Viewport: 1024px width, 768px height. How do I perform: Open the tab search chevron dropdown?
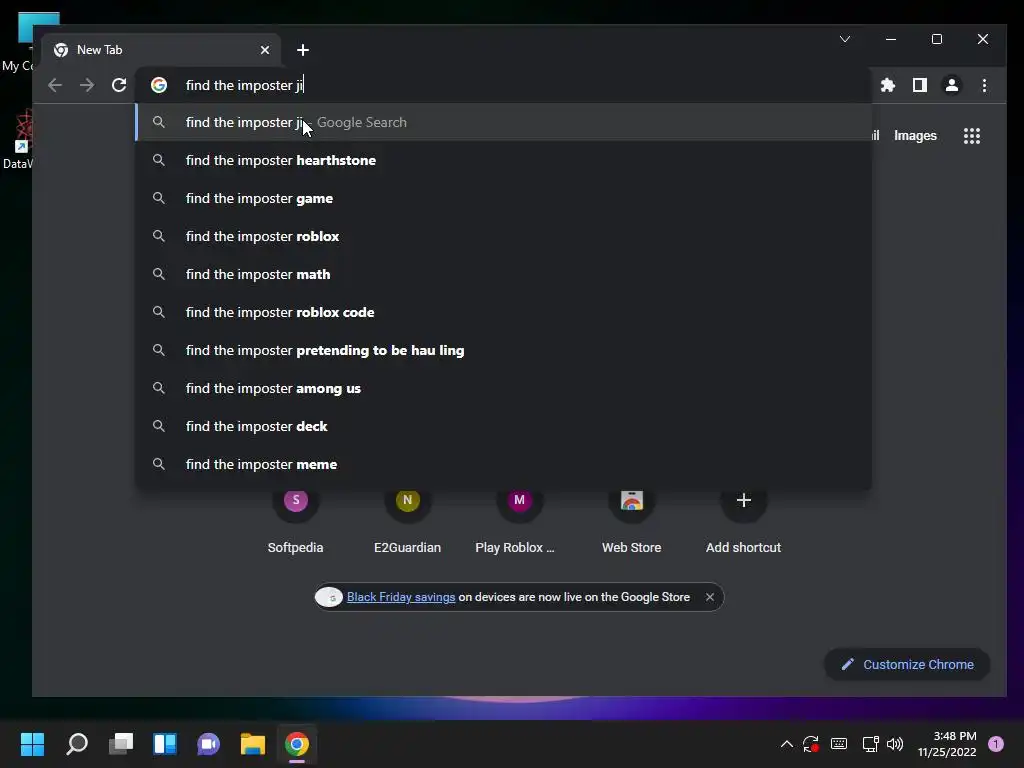[844, 39]
